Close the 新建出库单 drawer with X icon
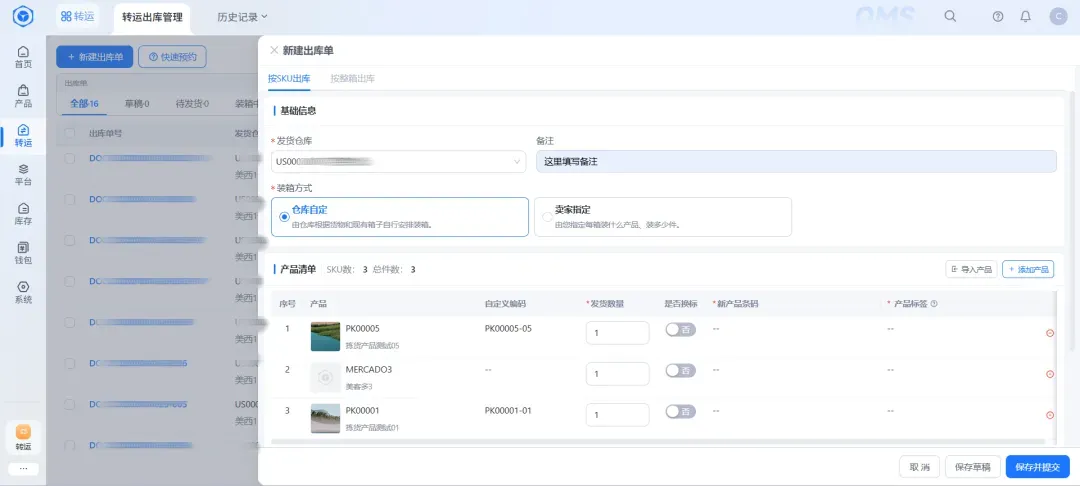1080x486 pixels. tap(274, 50)
